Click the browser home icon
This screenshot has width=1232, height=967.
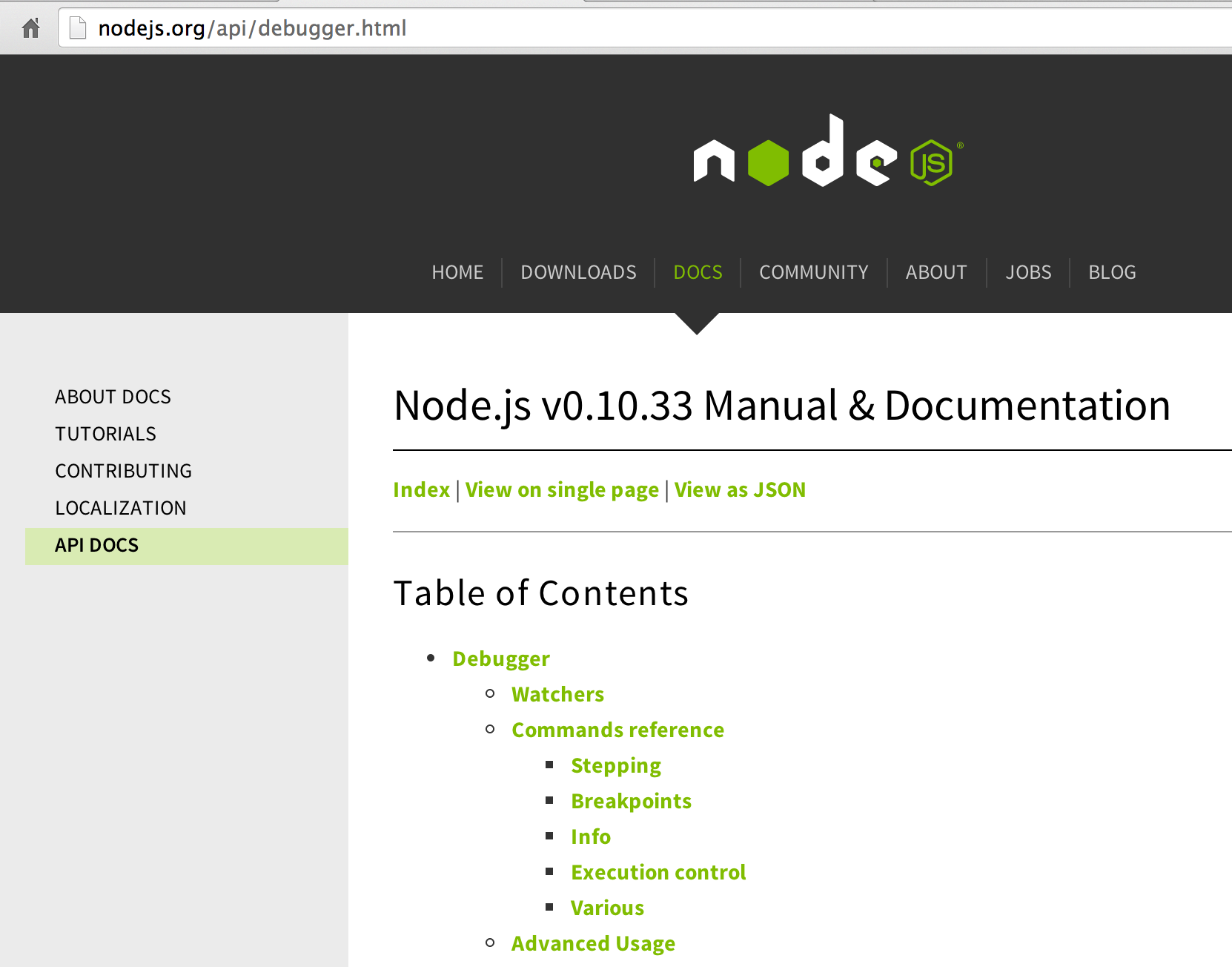[31, 28]
